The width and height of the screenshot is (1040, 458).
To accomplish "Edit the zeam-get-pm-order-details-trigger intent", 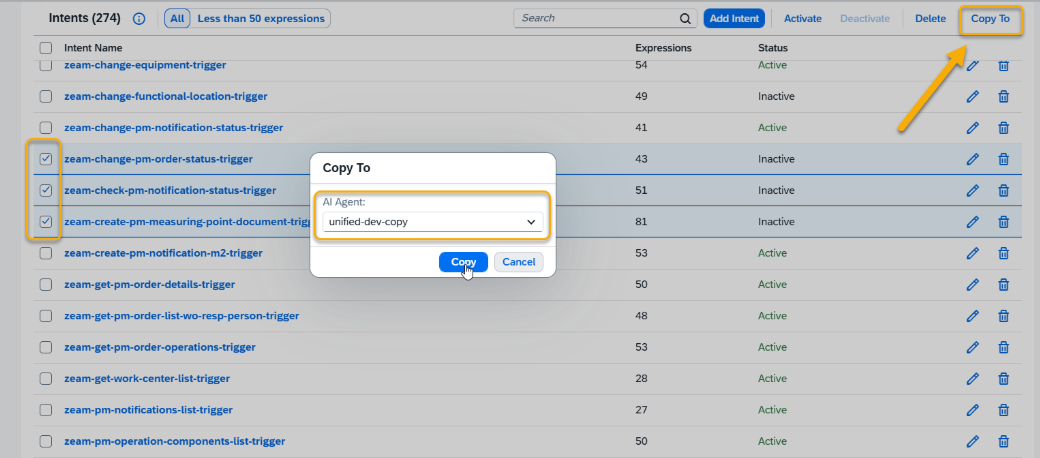I will (972, 285).
